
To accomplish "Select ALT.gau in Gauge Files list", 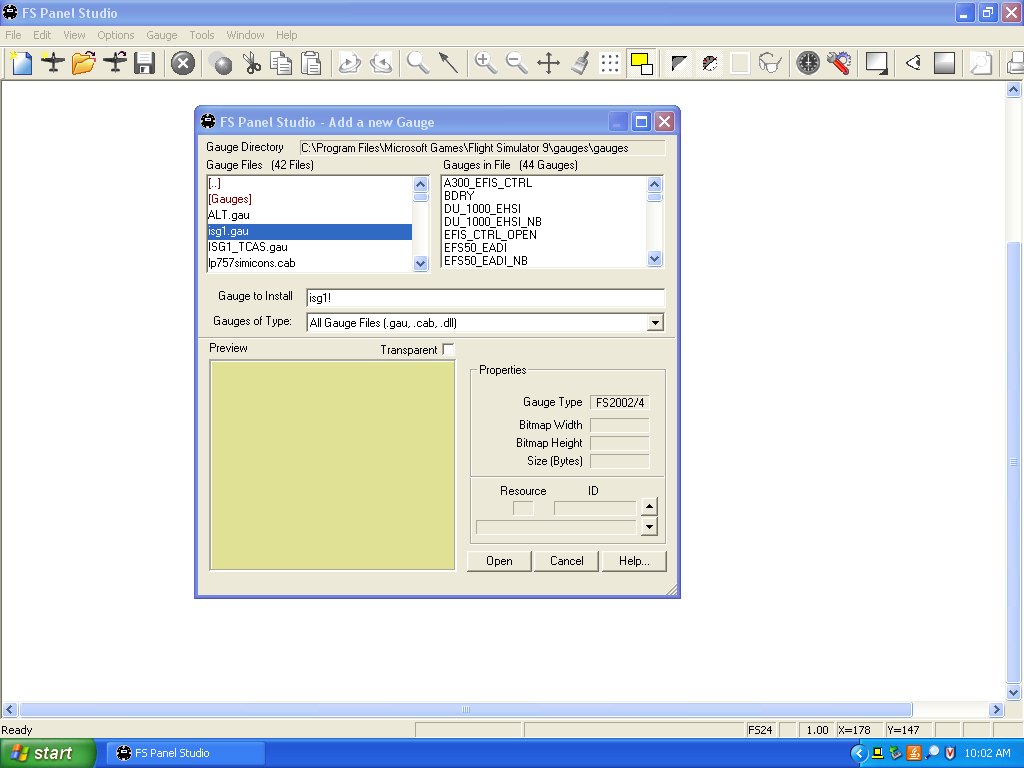I will coord(310,215).
